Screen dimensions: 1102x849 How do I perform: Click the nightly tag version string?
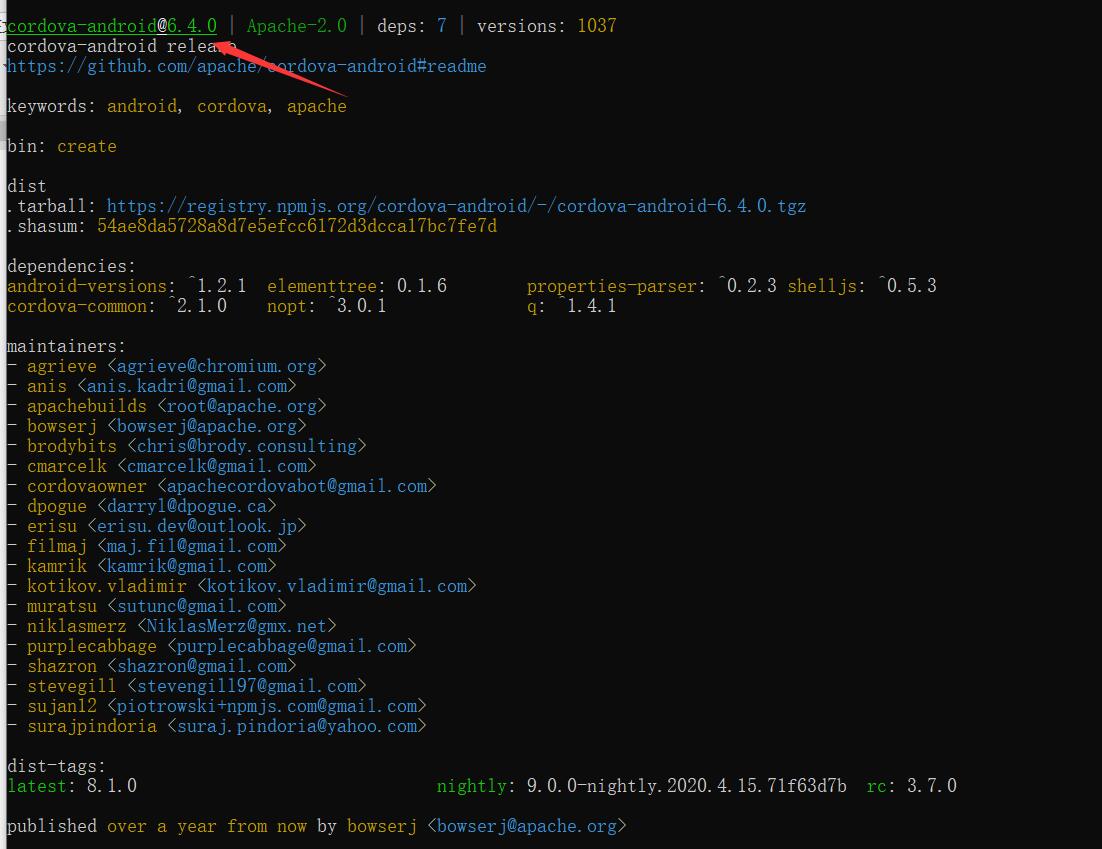point(687,786)
